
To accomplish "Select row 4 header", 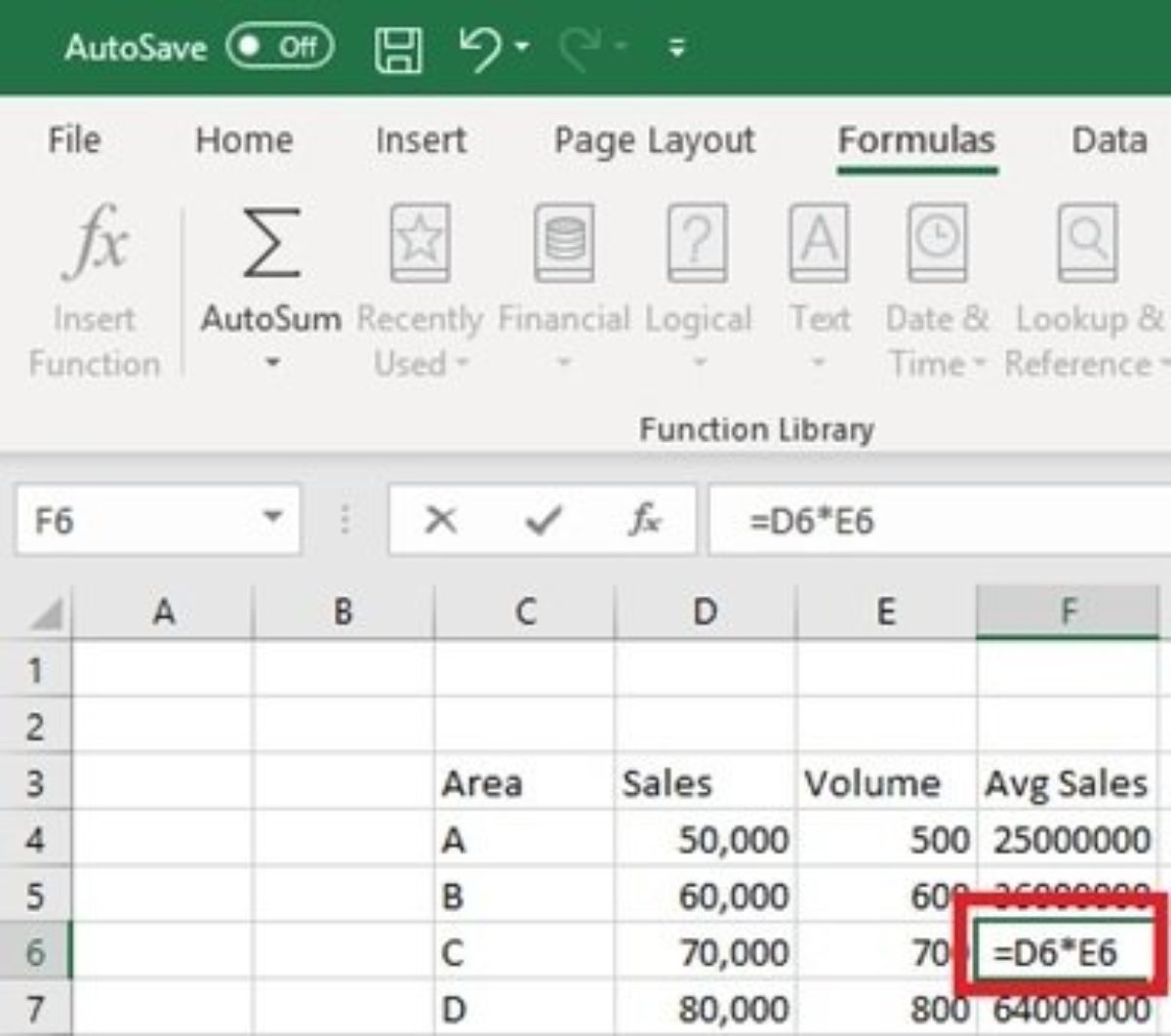I will click(x=35, y=839).
